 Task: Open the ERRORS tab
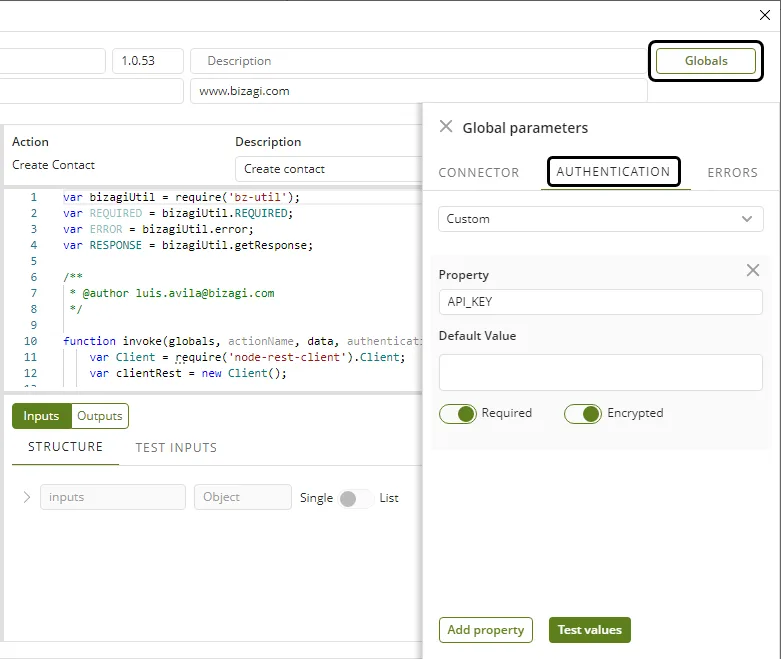732,172
